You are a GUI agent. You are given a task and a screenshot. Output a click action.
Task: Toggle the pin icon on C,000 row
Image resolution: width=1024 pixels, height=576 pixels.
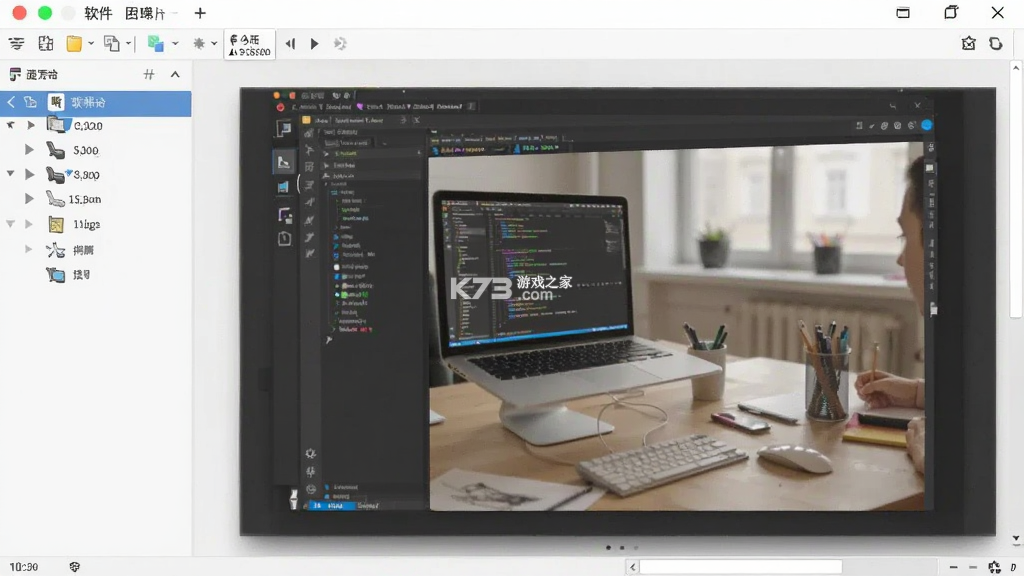click(x=10, y=125)
